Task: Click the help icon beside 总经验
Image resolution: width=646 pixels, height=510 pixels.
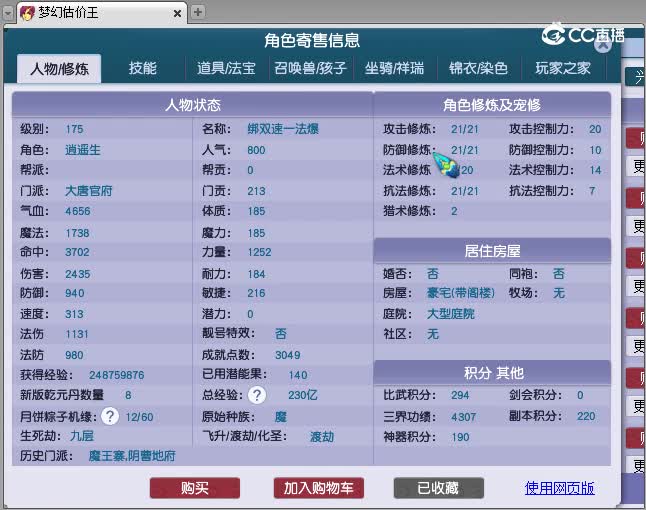Action: point(257,395)
